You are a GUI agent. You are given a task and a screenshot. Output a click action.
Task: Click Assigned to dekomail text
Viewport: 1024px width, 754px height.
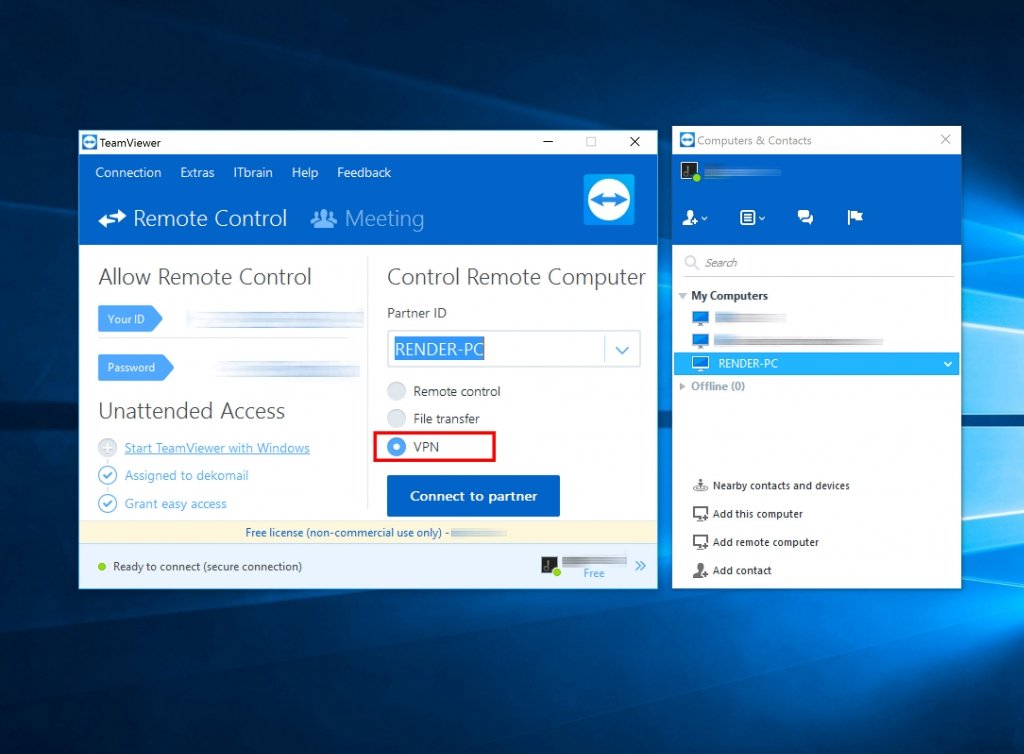(186, 475)
